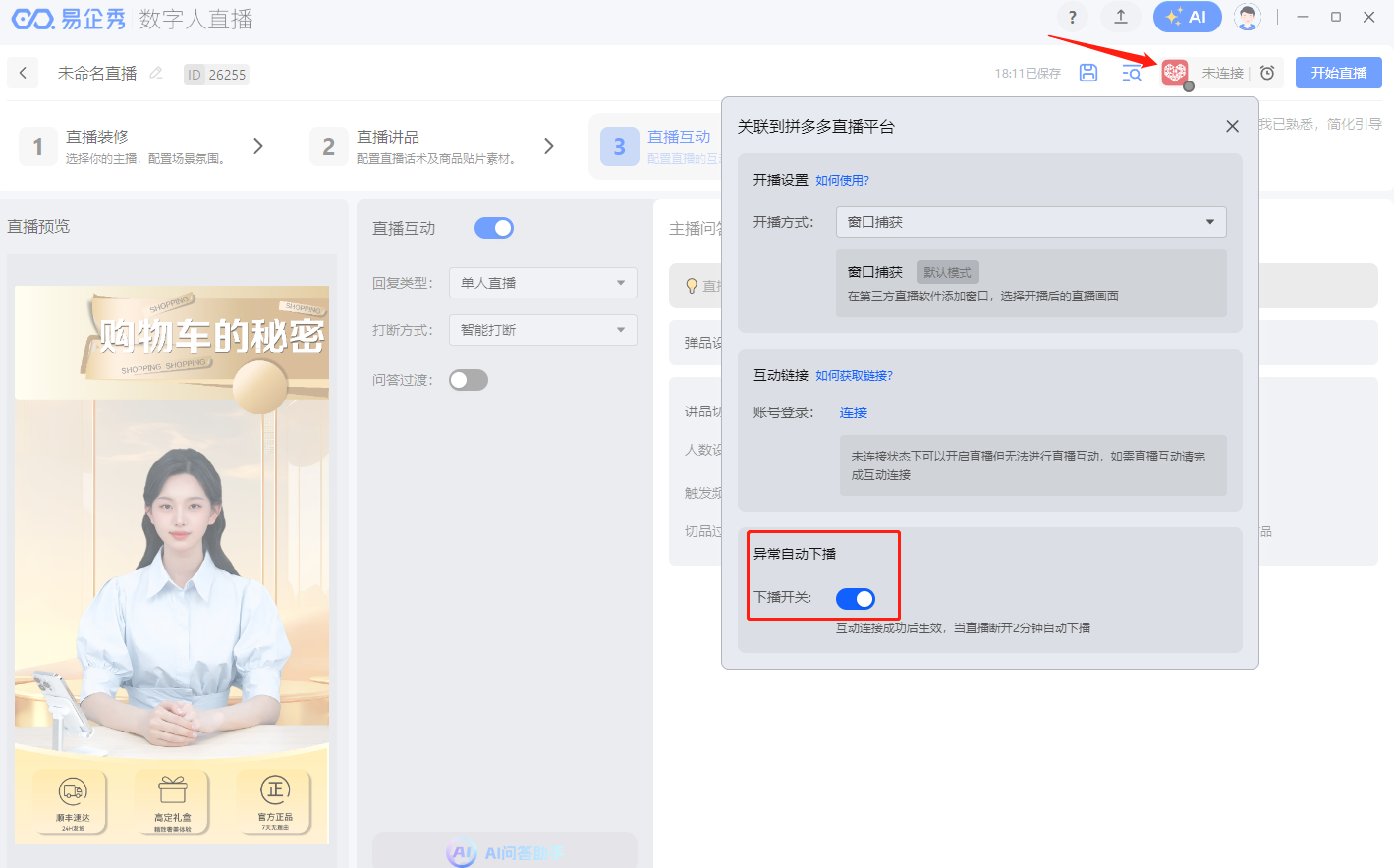Save the project with the disk icon
The width and height of the screenshot is (1394, 868).
(1088, 73)
